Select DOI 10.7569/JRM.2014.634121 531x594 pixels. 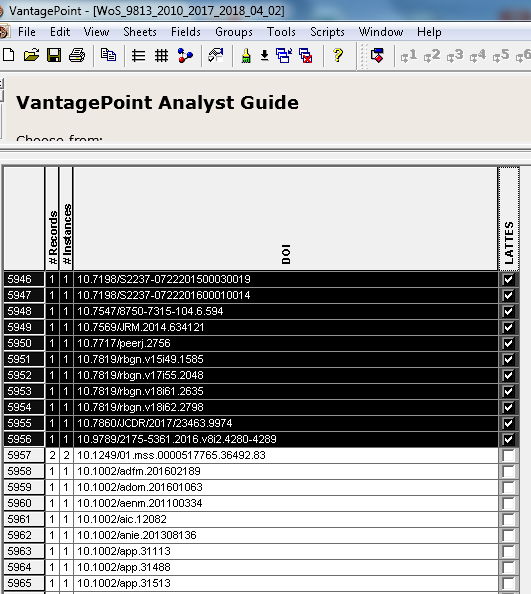point(286,327)
